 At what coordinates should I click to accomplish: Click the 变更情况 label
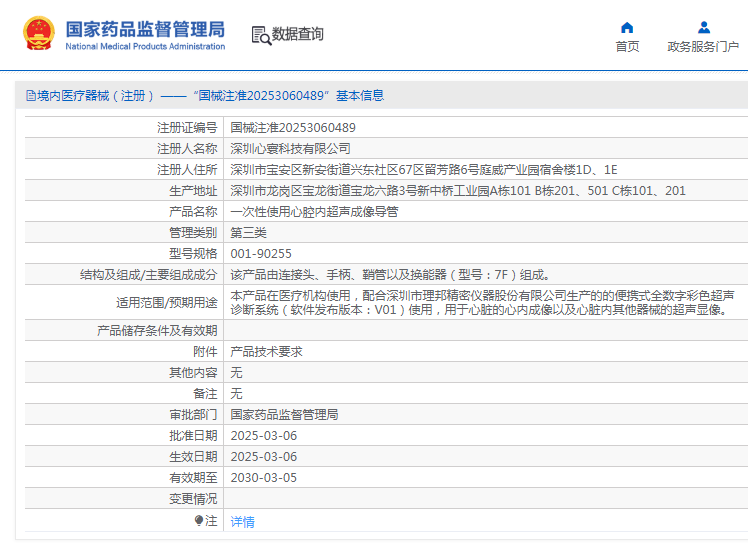pos(193,498)
